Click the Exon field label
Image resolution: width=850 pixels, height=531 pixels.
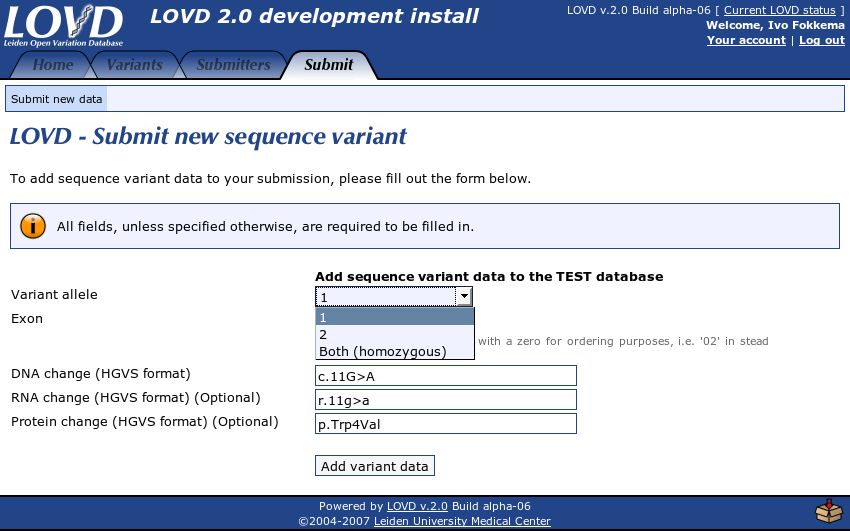(x=27, y=319)
